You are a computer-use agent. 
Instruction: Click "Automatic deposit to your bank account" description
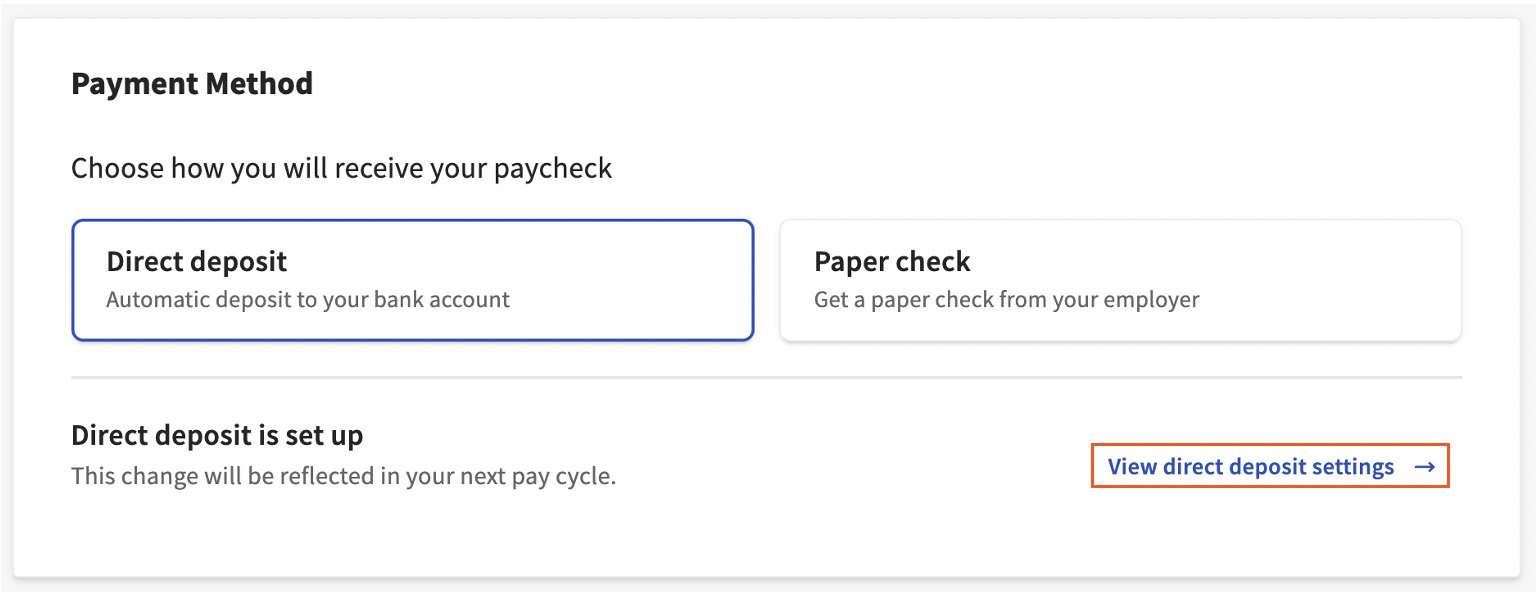click(308, 299)
